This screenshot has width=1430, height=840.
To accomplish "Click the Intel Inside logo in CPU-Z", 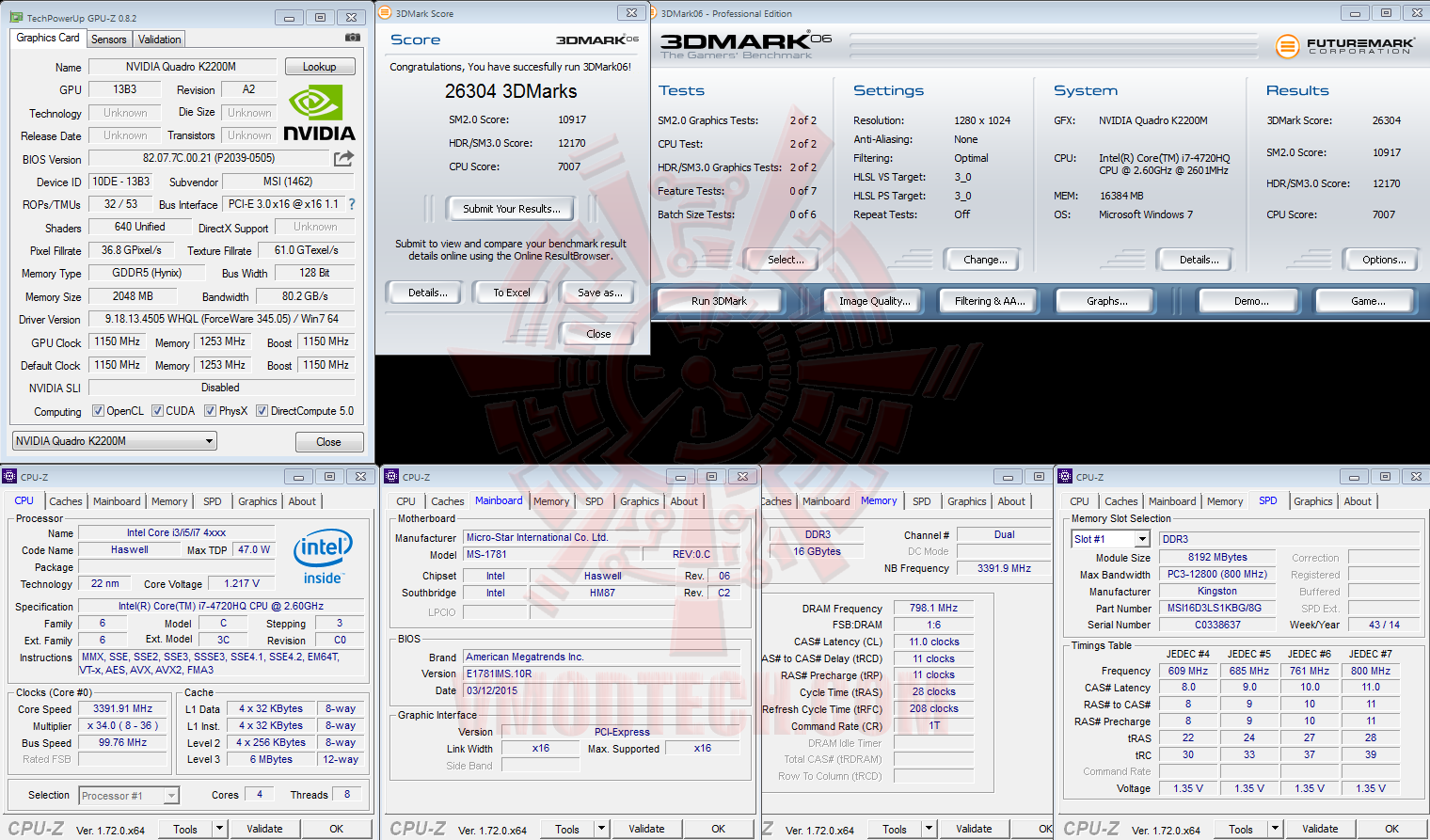I will click(x=323, y=556).
